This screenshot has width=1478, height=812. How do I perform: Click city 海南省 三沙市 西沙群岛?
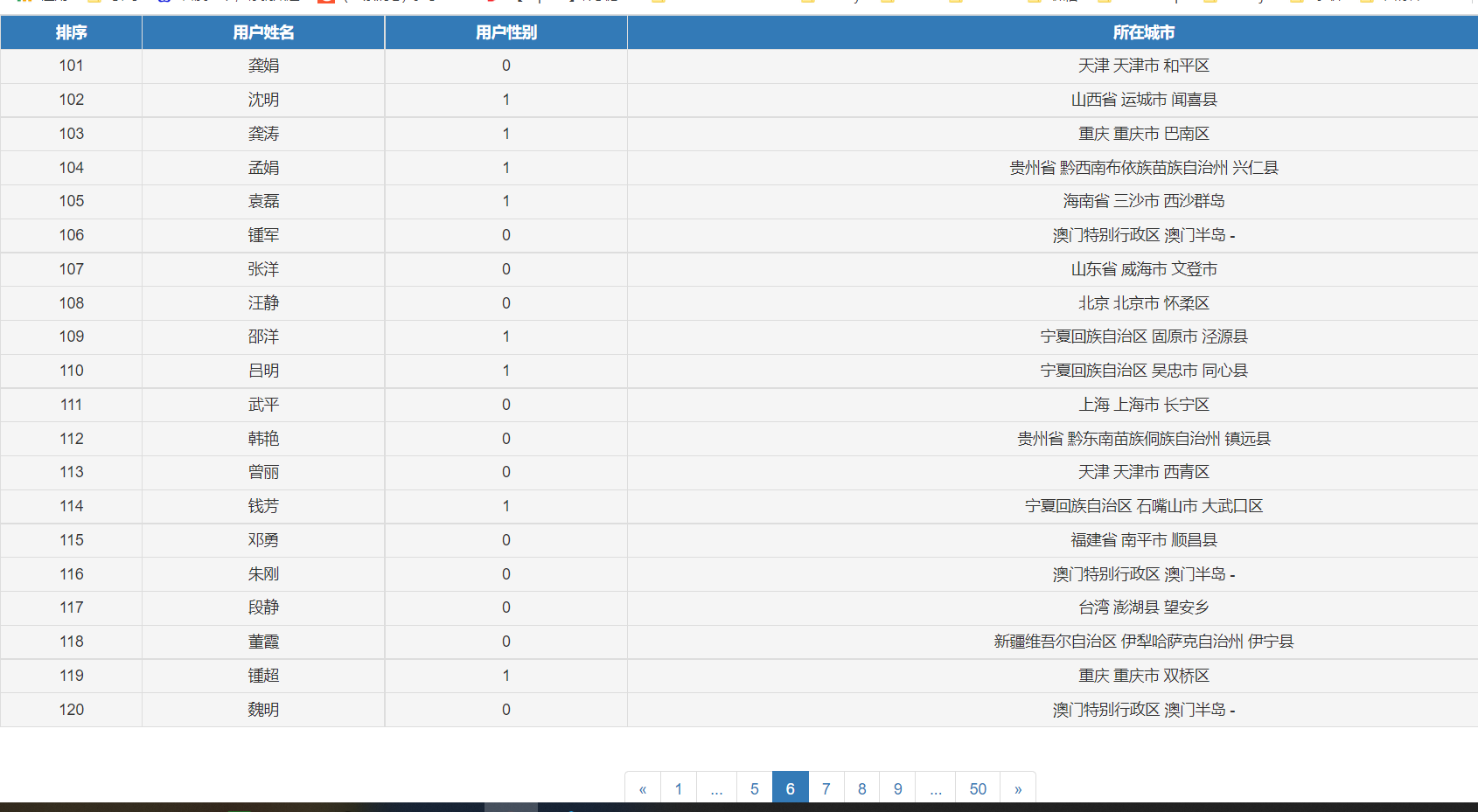coord(1144,201)
